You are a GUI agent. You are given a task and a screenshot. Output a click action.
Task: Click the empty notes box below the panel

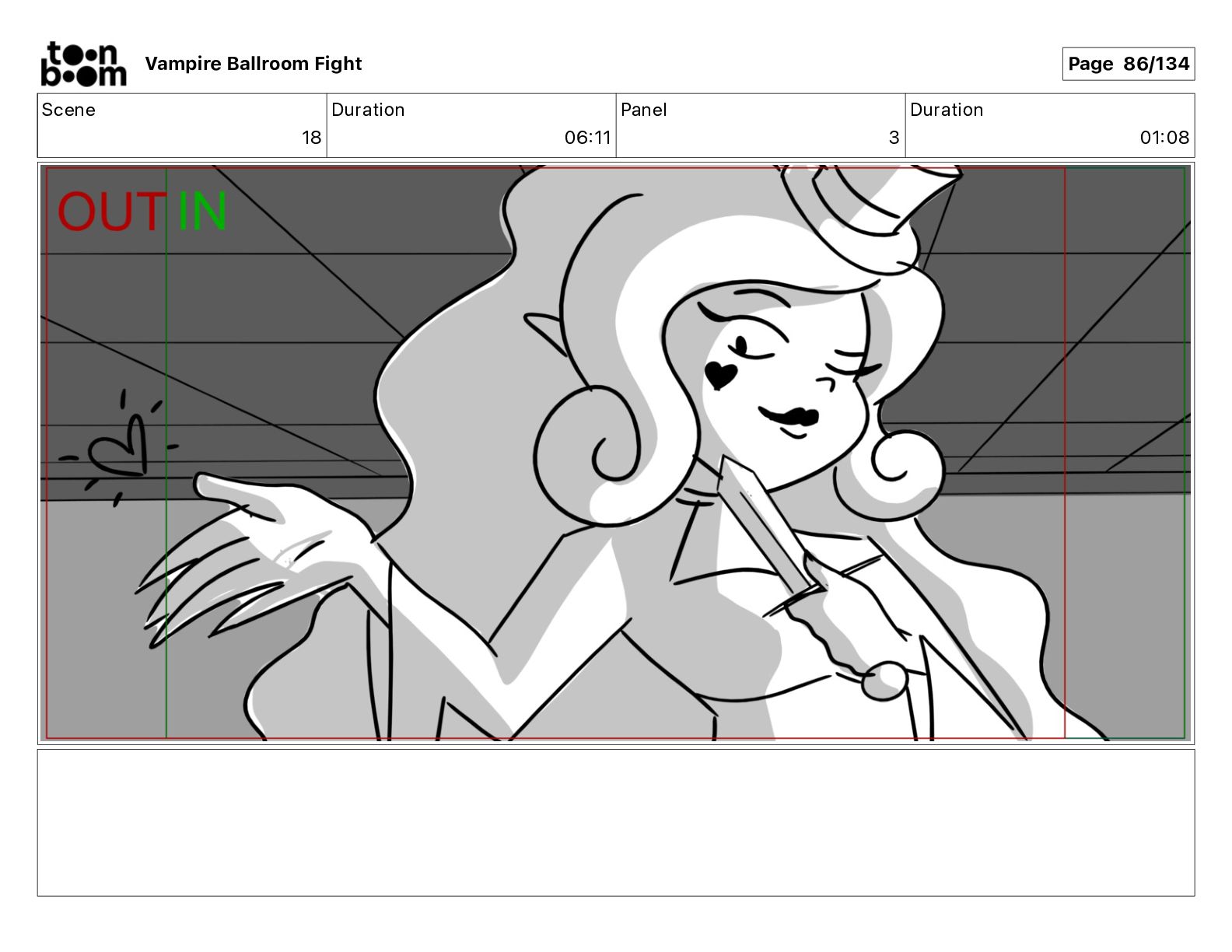[x=616, y=823]
